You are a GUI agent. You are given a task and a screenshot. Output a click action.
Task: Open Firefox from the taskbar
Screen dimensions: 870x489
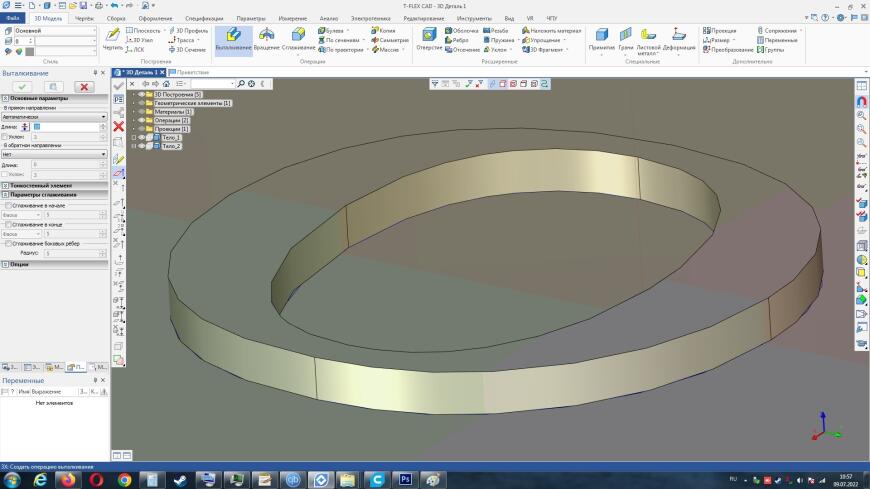click(68, 480)
